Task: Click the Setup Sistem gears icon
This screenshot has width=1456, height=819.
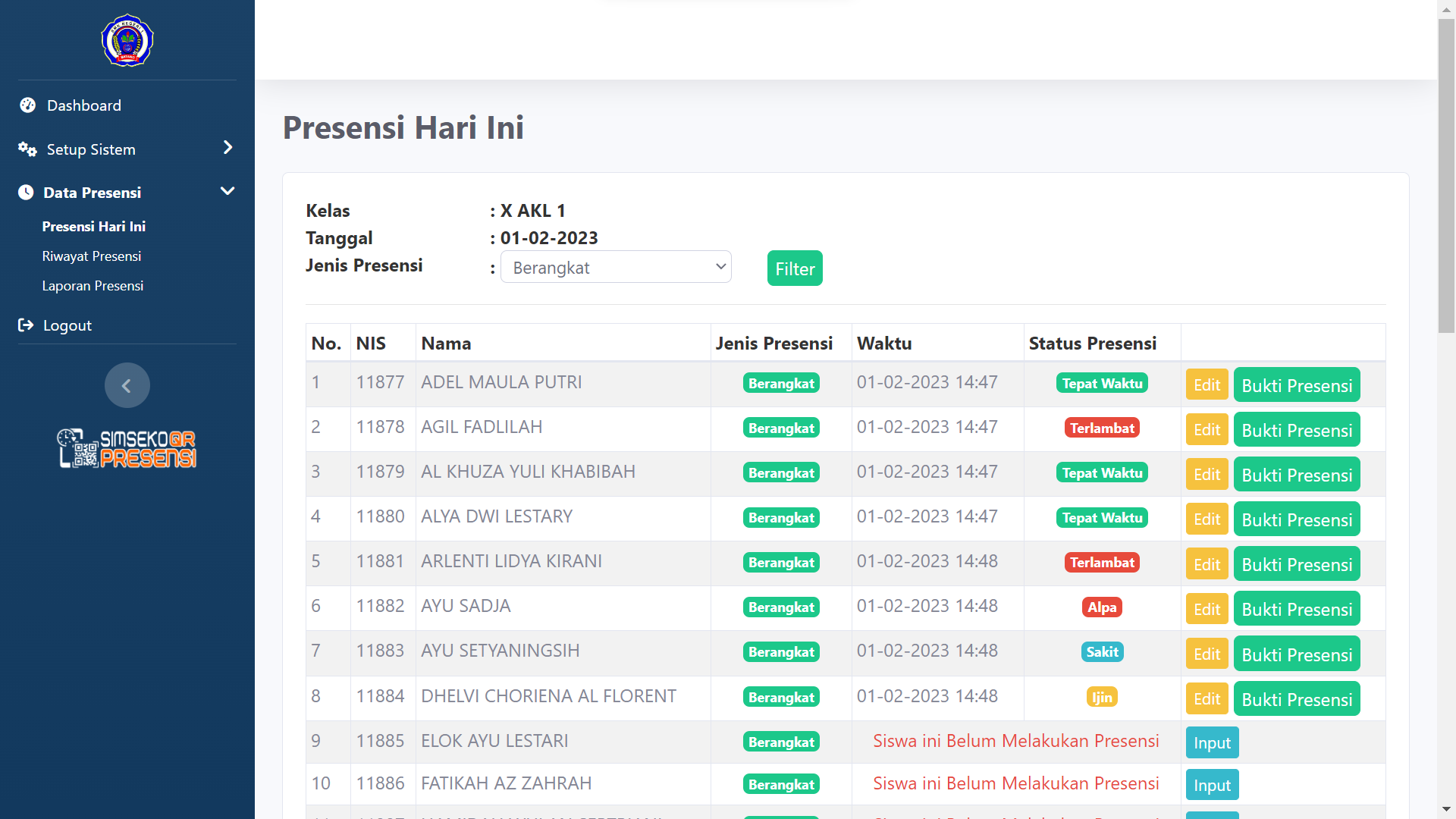Action: [x=27, y=149]
